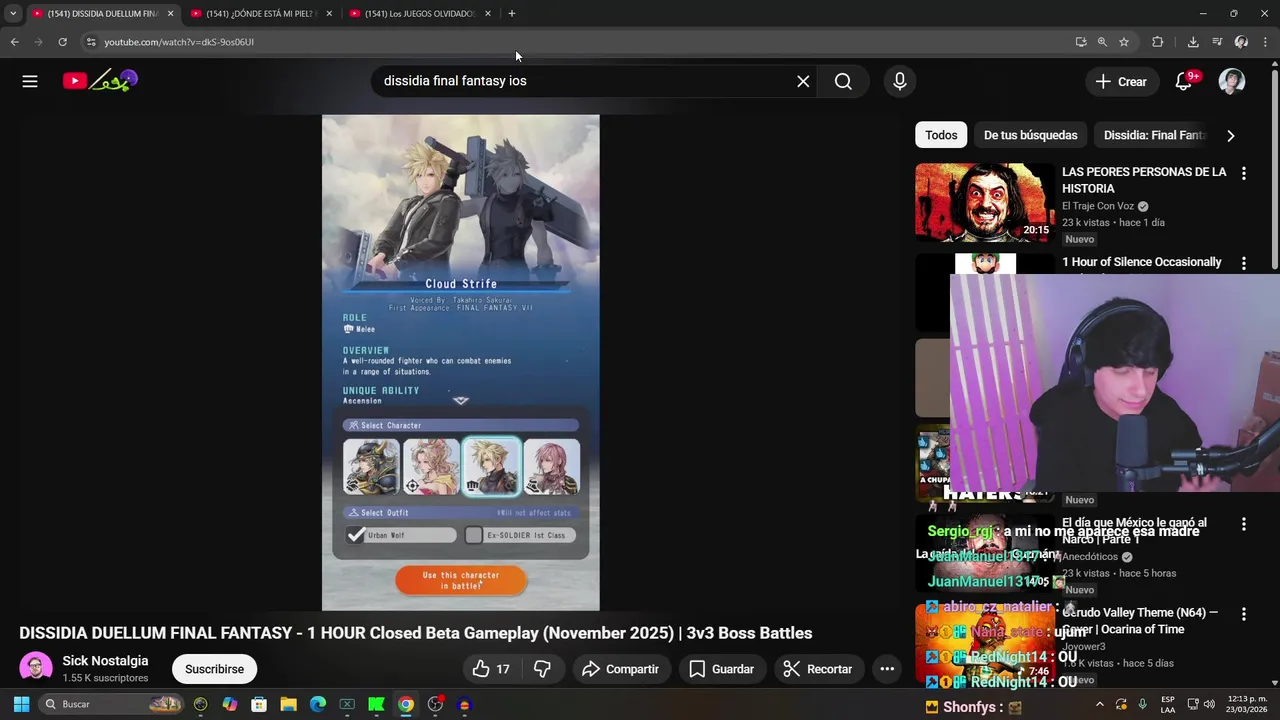Select the Todos filter chip
This screenshot has width=1280, height=720.
[x=941, y=135]
